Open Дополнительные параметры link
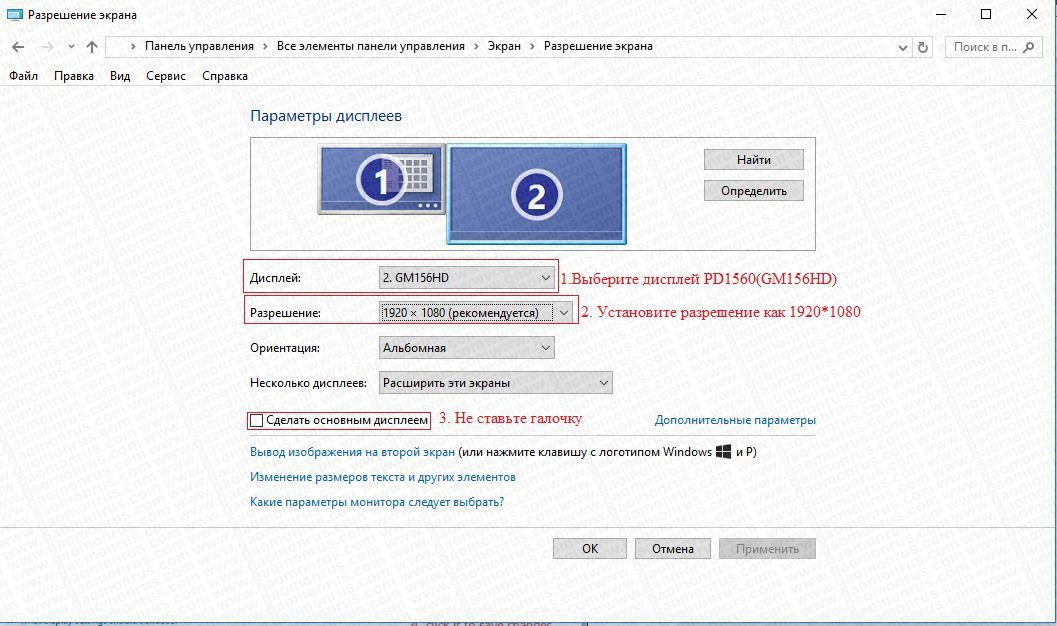This screenshot has width=1057, height=626. (735, 420)
